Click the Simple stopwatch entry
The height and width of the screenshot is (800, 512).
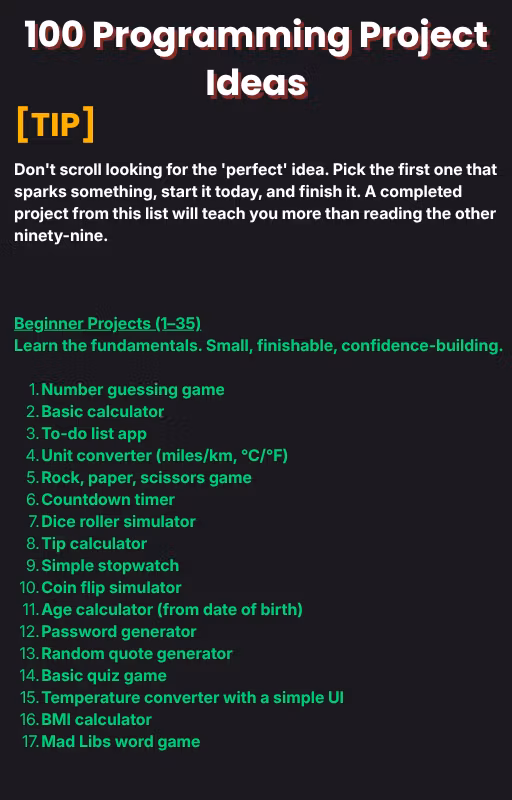tap(110, 566)
